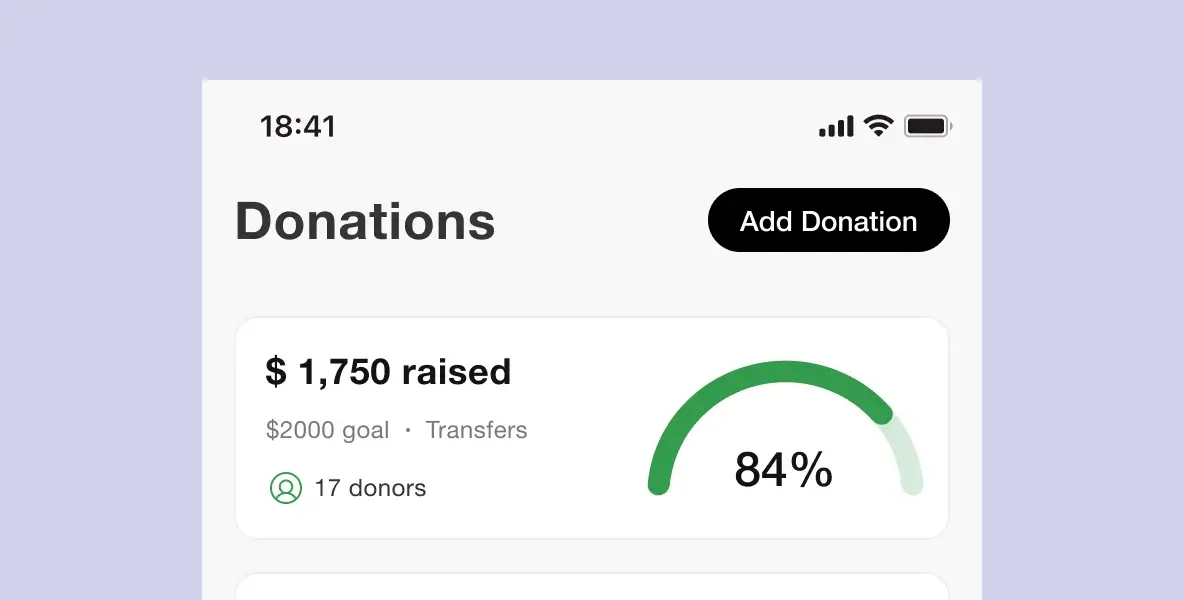Tap the cellular signal strength icon
This screenshot has width=1184, height=600.
836,126
